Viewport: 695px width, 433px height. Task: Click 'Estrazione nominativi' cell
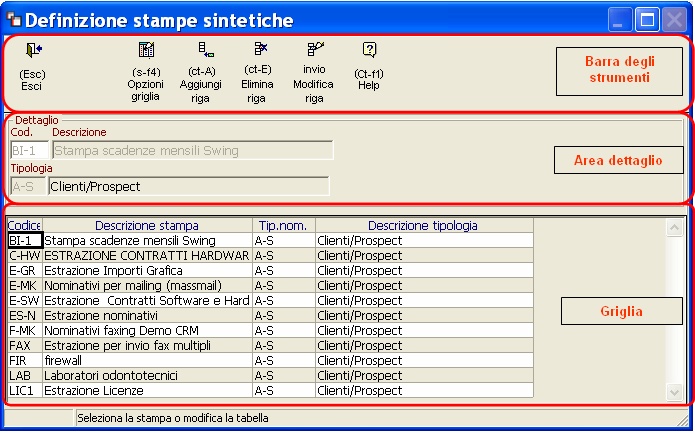click(x=147, y=316)
